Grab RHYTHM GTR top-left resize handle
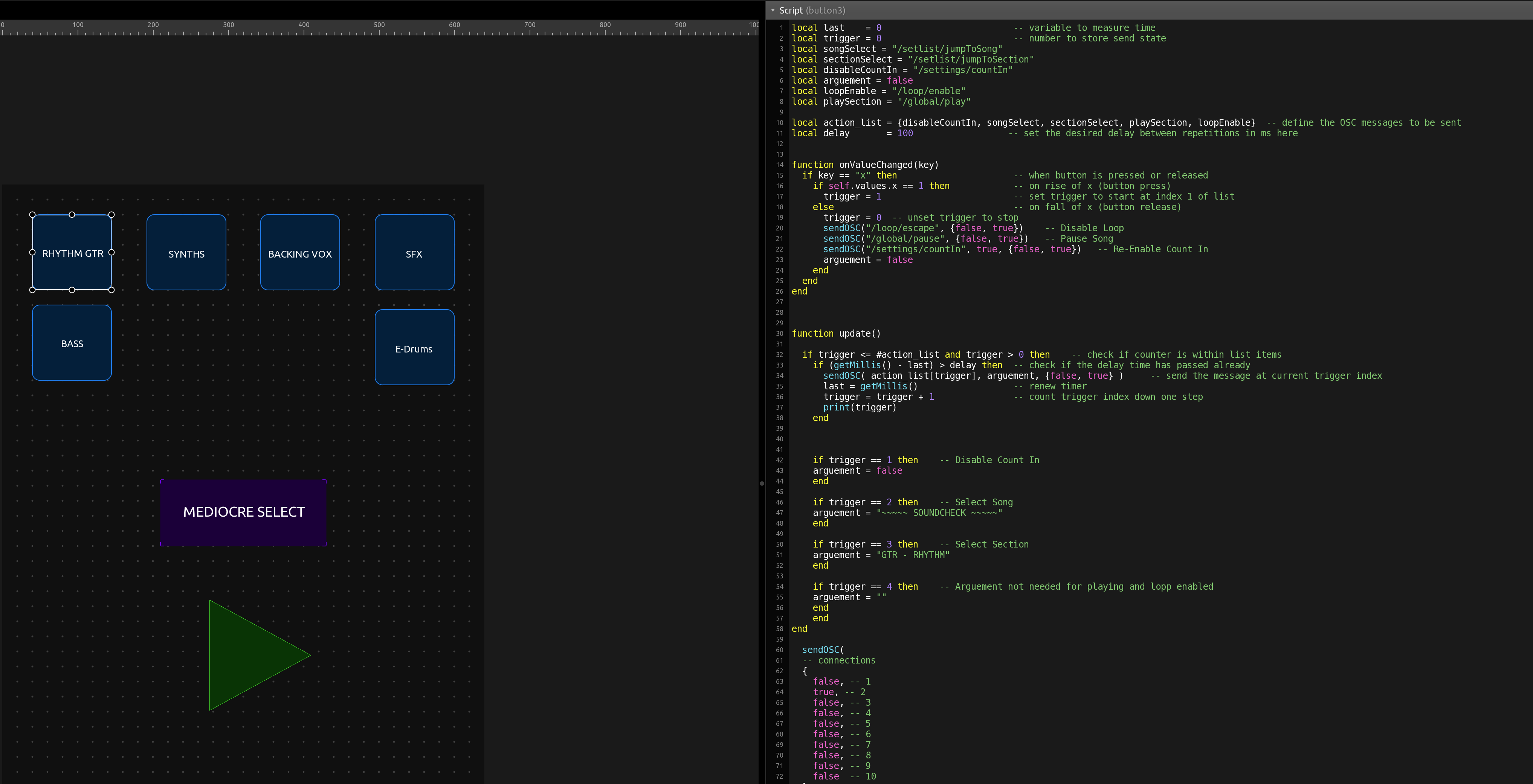 33,215
